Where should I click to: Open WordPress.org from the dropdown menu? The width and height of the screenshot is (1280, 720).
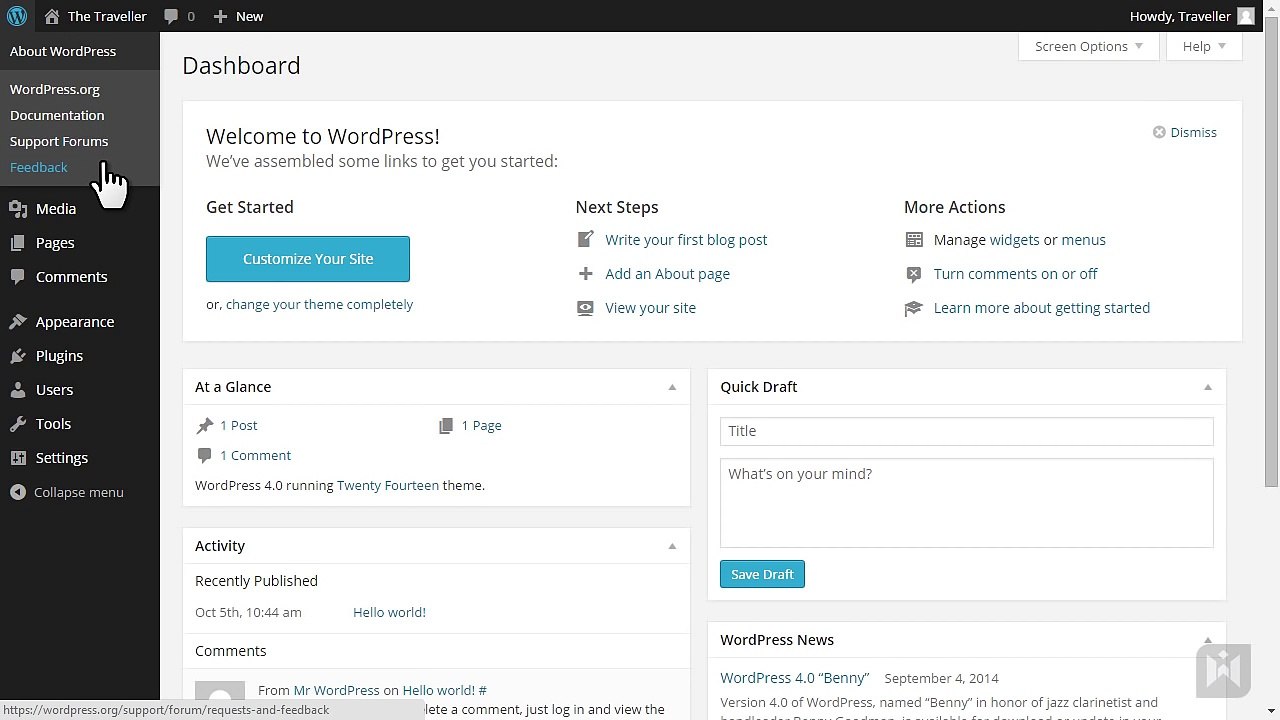[x=55, y=89]
